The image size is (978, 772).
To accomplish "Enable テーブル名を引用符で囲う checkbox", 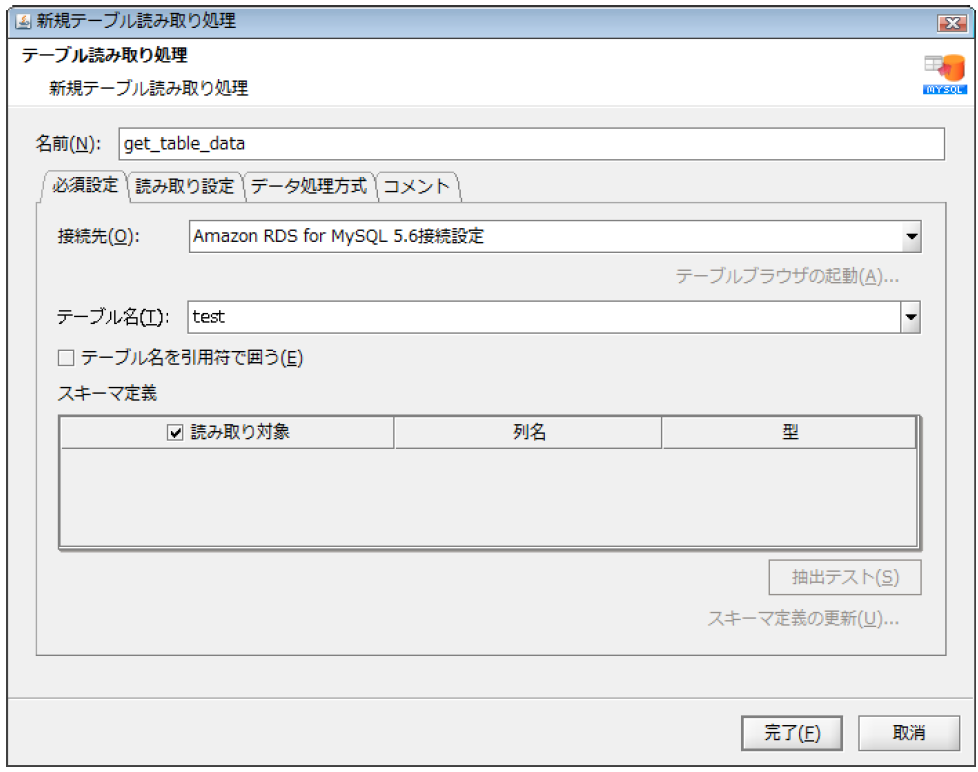I will pyautogui.click(x=63, y=356).
